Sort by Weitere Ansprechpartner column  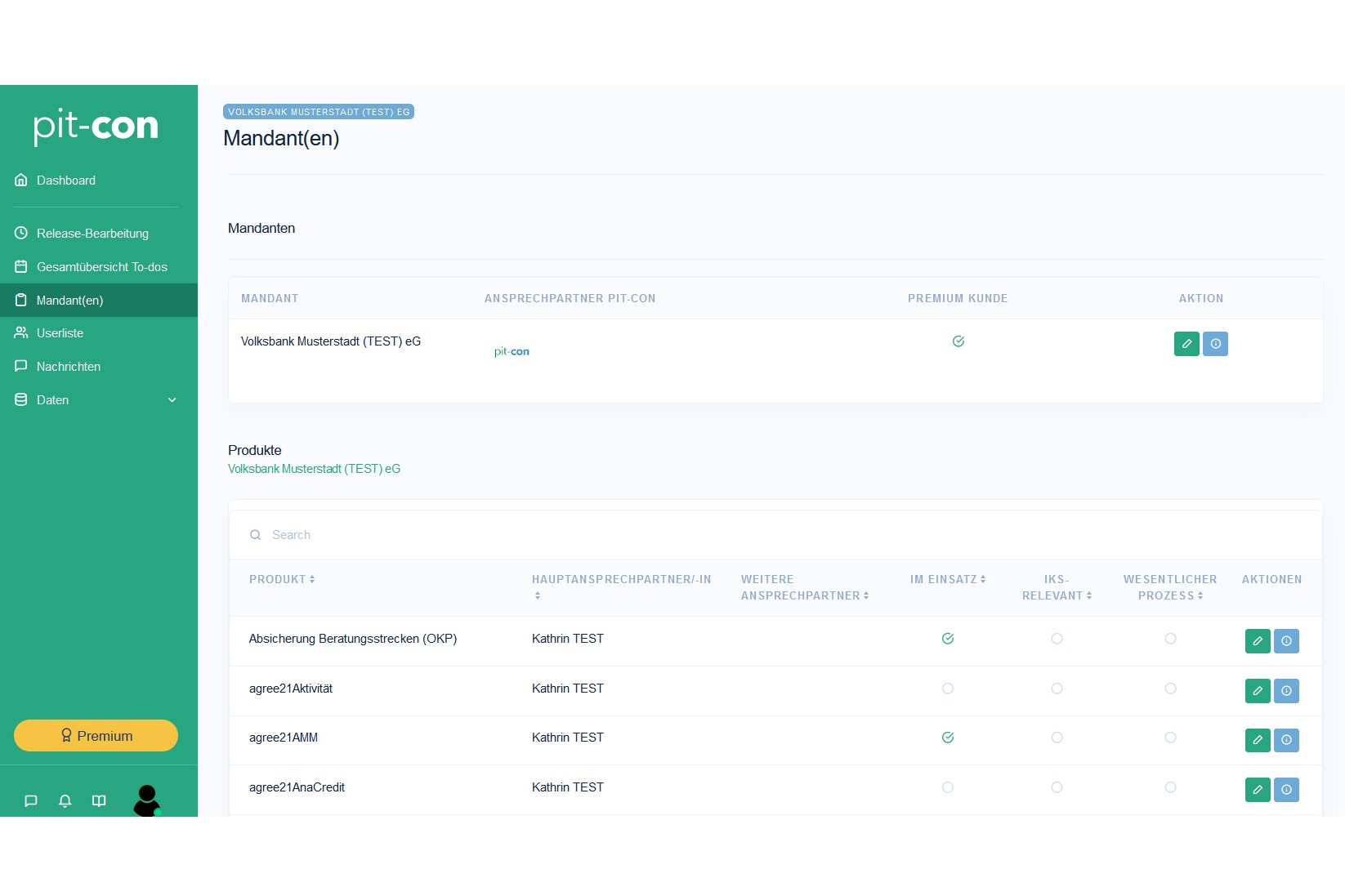(805, 587)
